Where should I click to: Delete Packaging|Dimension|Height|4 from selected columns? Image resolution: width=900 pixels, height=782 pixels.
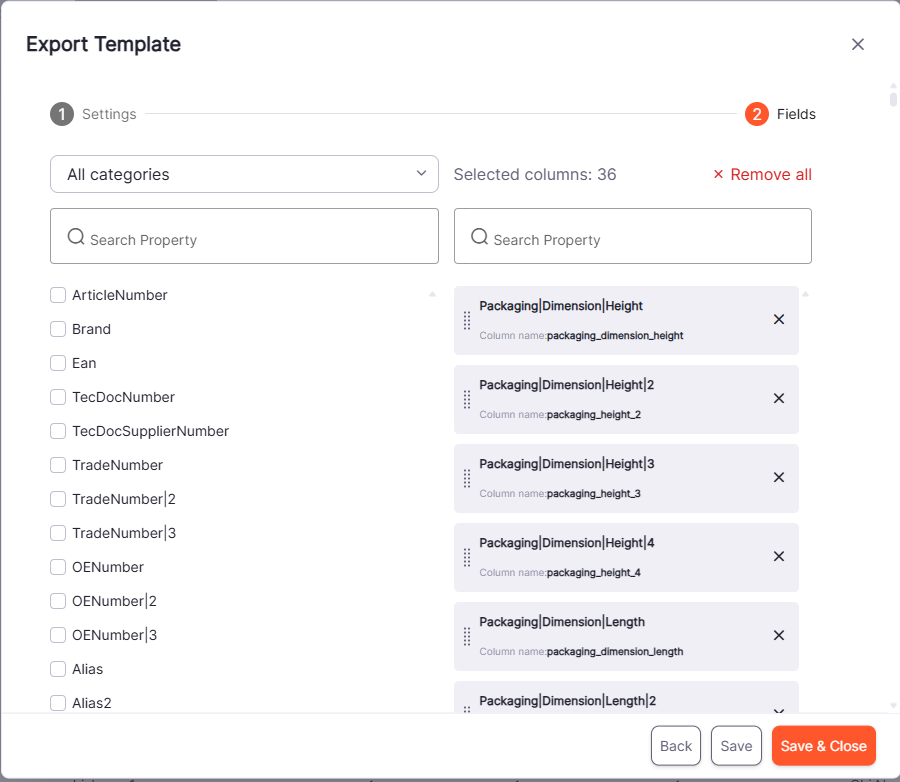(779, 556)
